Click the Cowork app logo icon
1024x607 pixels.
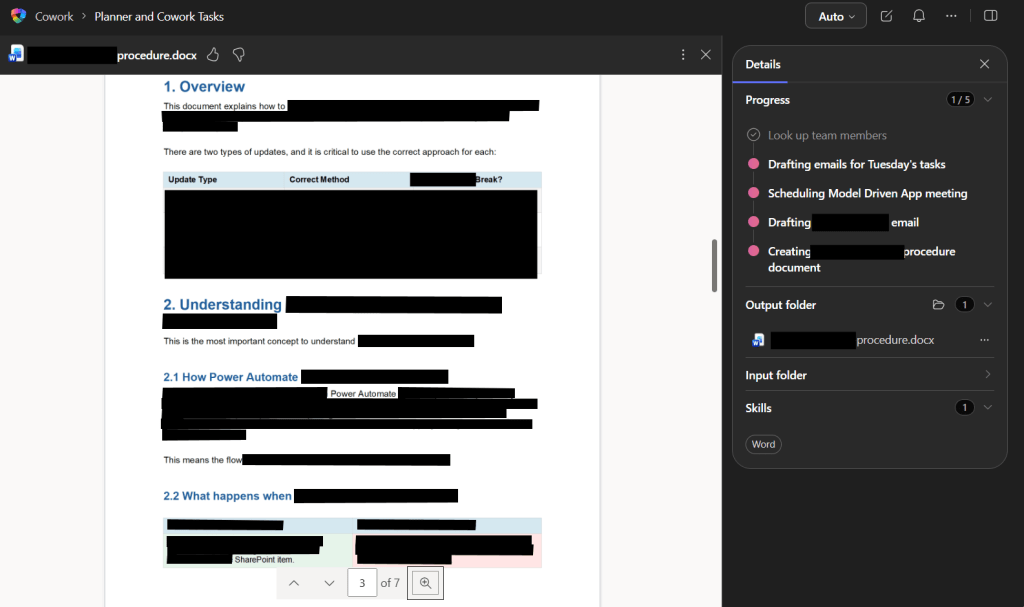click(x=18, y=16)
